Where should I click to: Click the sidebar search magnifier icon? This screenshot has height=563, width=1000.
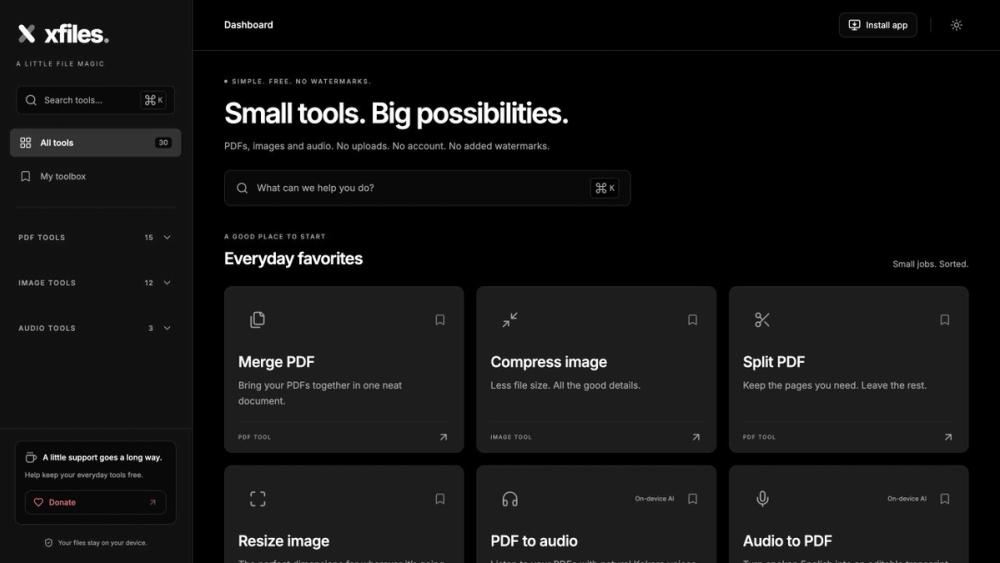(31, 100)
